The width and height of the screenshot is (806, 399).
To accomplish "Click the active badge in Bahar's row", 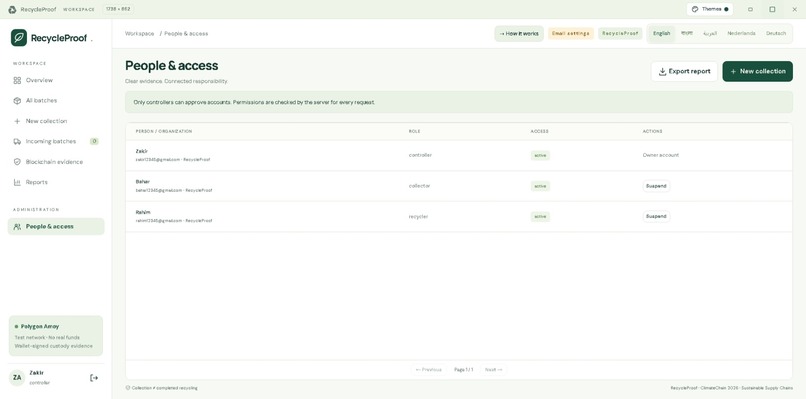I will click(x=540, y=186).
